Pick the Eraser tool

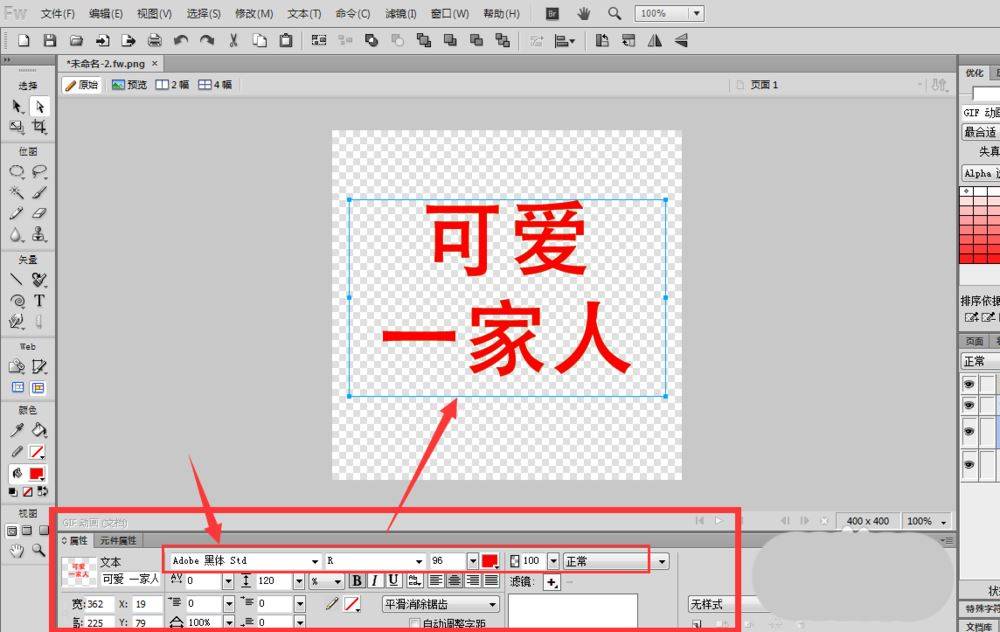(x=39, y=214)
